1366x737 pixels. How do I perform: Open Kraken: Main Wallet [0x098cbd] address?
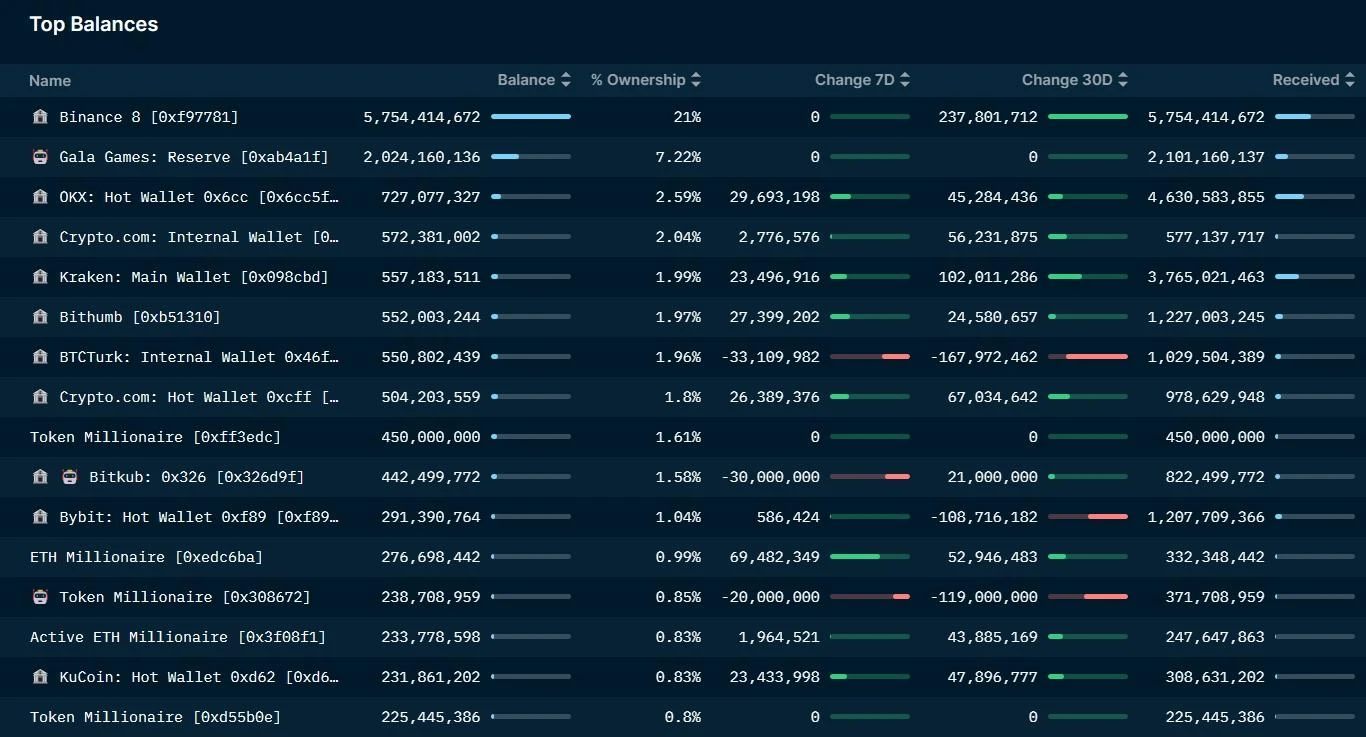[194, 277]
